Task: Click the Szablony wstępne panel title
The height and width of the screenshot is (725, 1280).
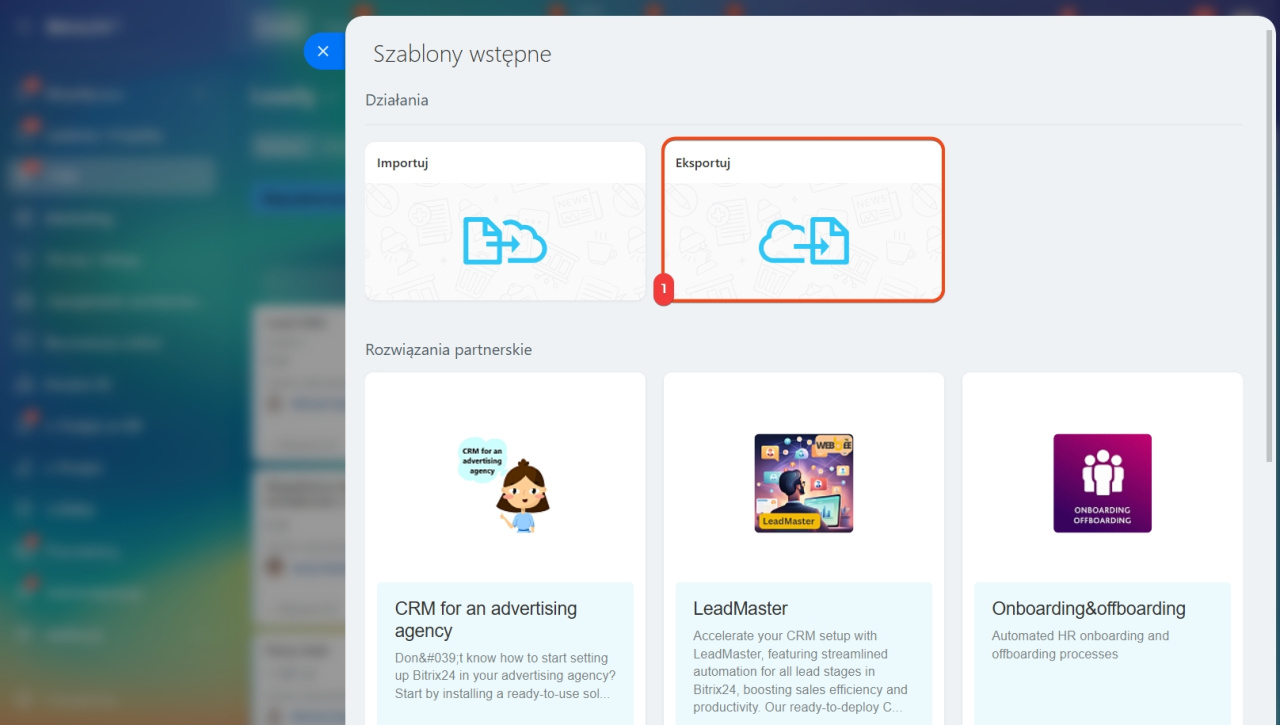Action: pyautogui.click(x=462, y=54)
